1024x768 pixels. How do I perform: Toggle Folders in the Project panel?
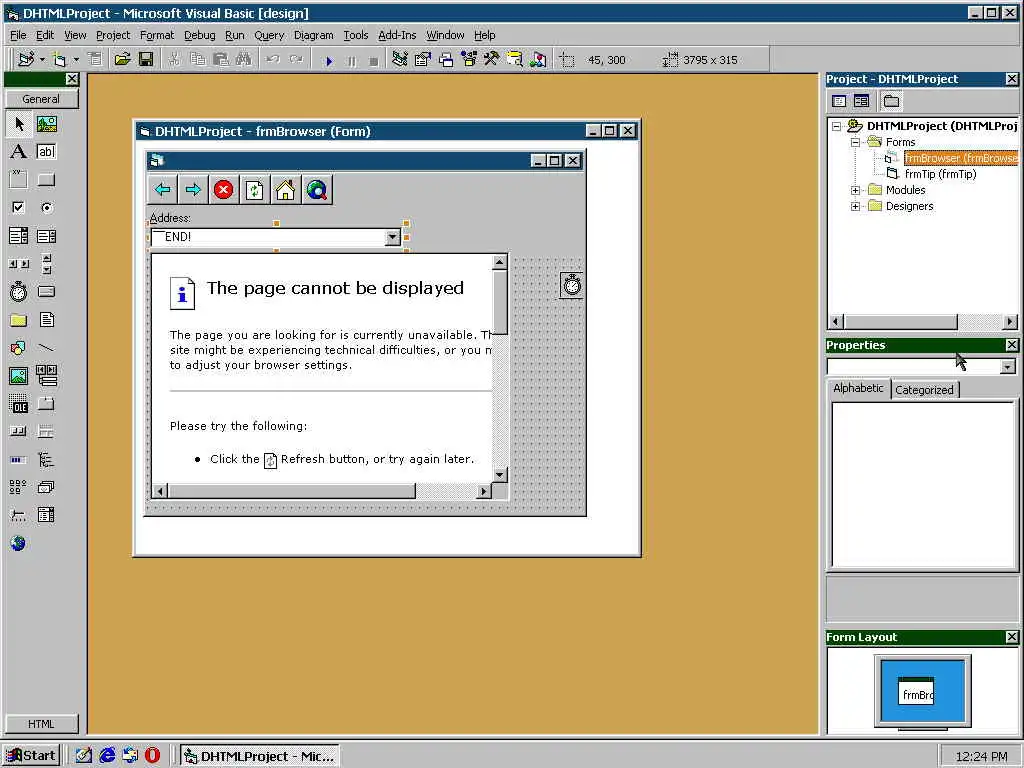coord(891,101)
